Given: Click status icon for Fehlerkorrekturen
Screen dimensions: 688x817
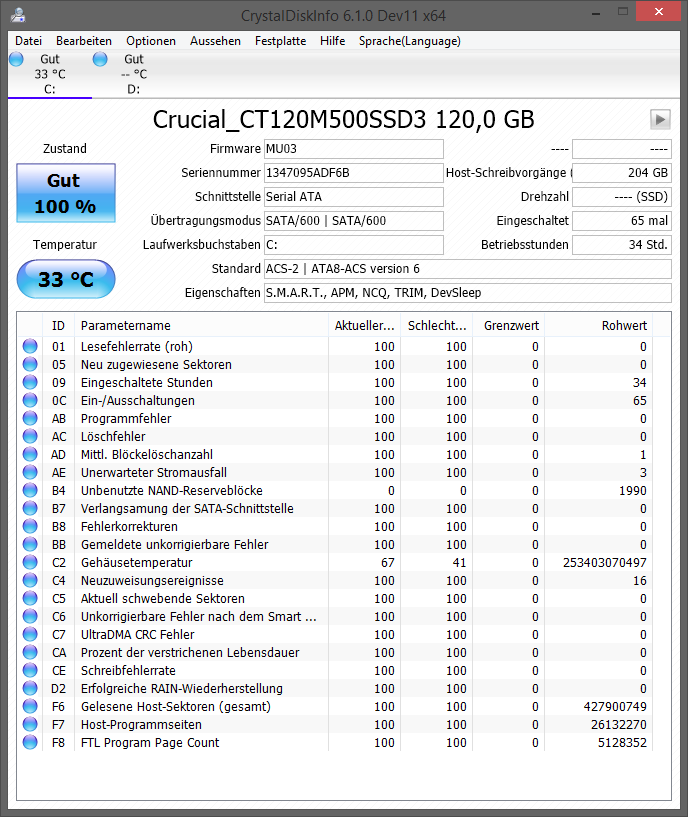Looking at the screenshot, I should tap(30, 526).
